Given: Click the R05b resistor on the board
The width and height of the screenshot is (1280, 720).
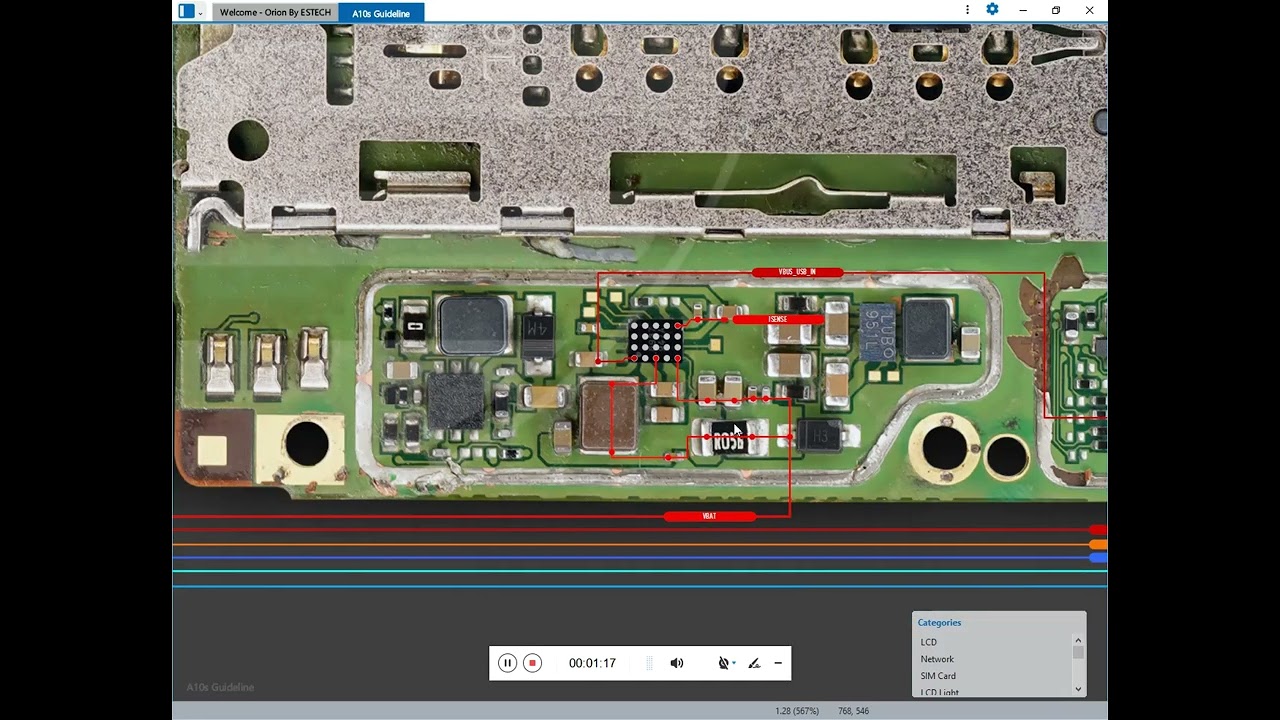Looking at the screenshot, I should (x=729, y=438).
